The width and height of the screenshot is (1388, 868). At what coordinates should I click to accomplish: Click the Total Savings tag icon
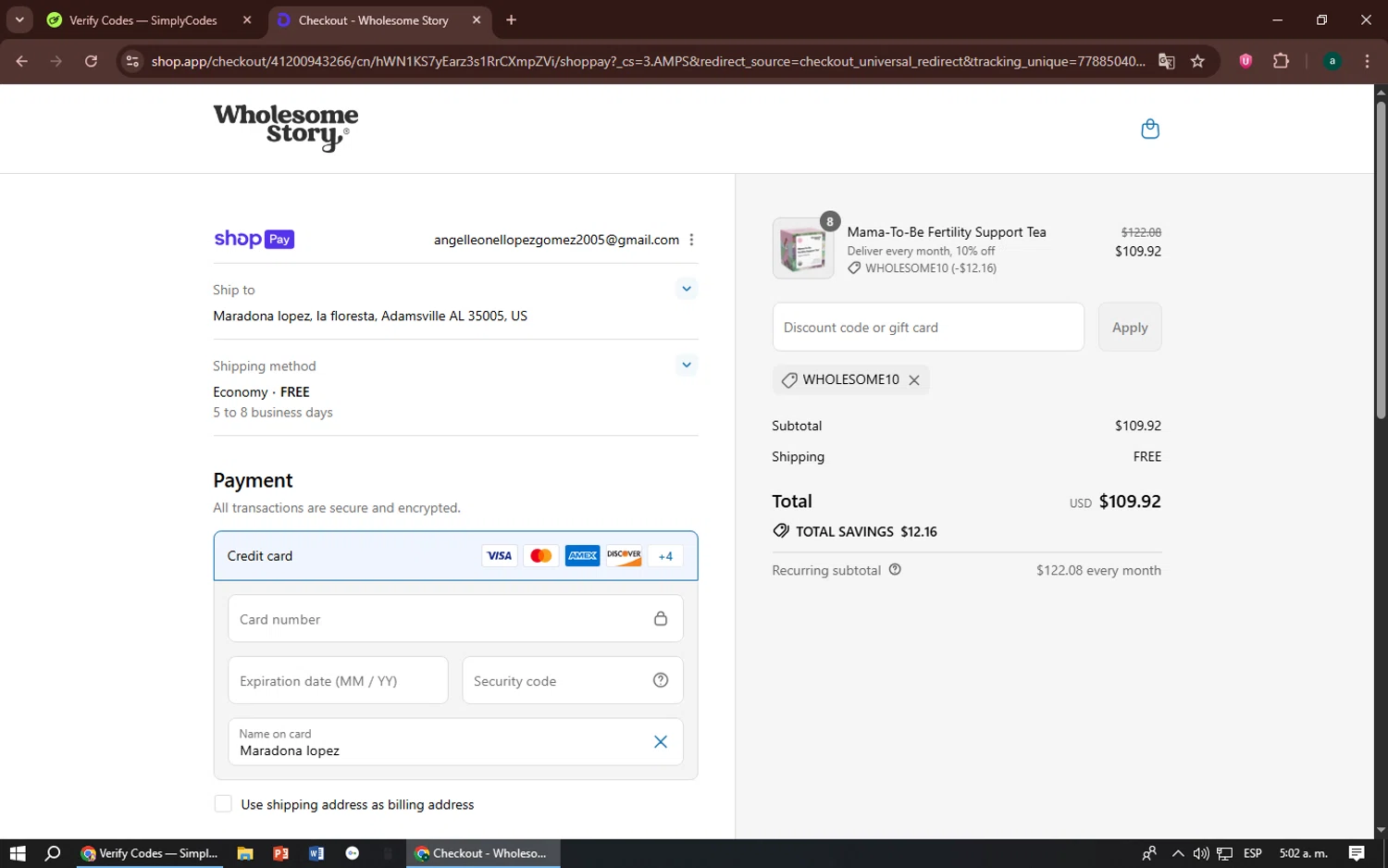click(x=782, y=531)
